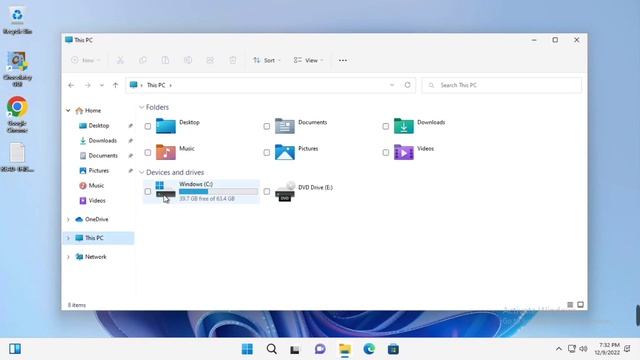
Task: Open the Documents folder icon
Action: (x=285, y=126)
